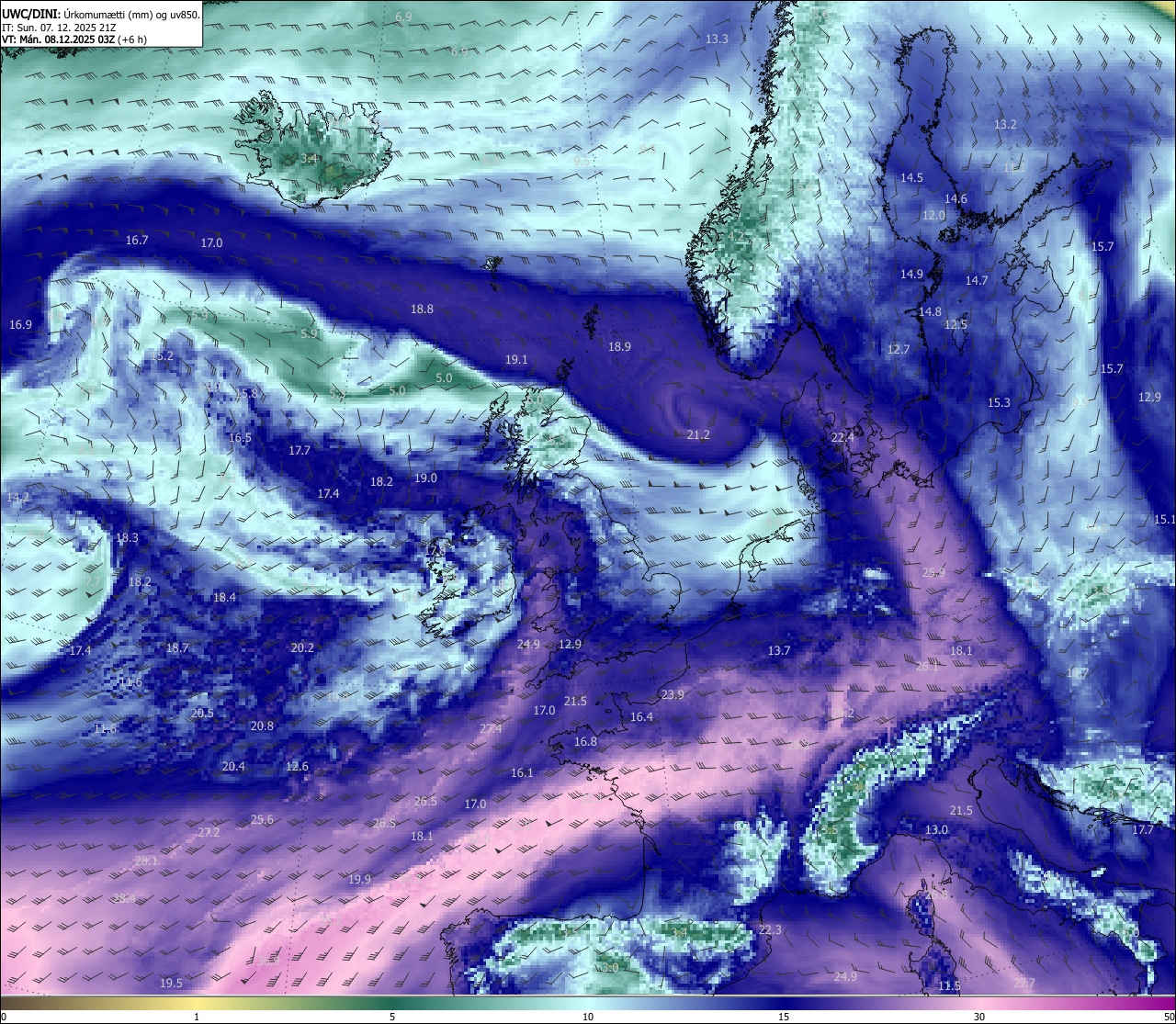This screenshot has height=1024, width=1176.
Task: Click the 25.6 value over the Atlantic
Action: click(x=262, y=819)
